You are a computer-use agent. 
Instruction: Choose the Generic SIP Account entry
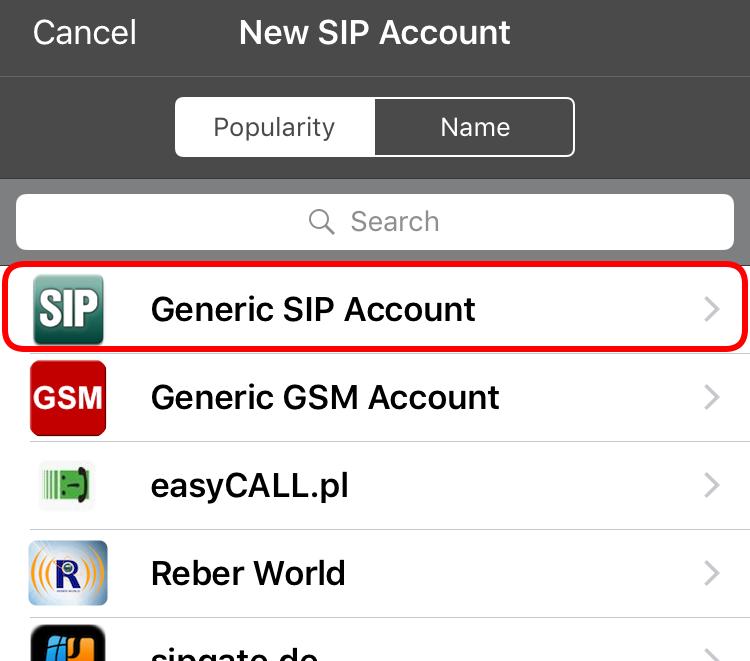pos(375,309)
